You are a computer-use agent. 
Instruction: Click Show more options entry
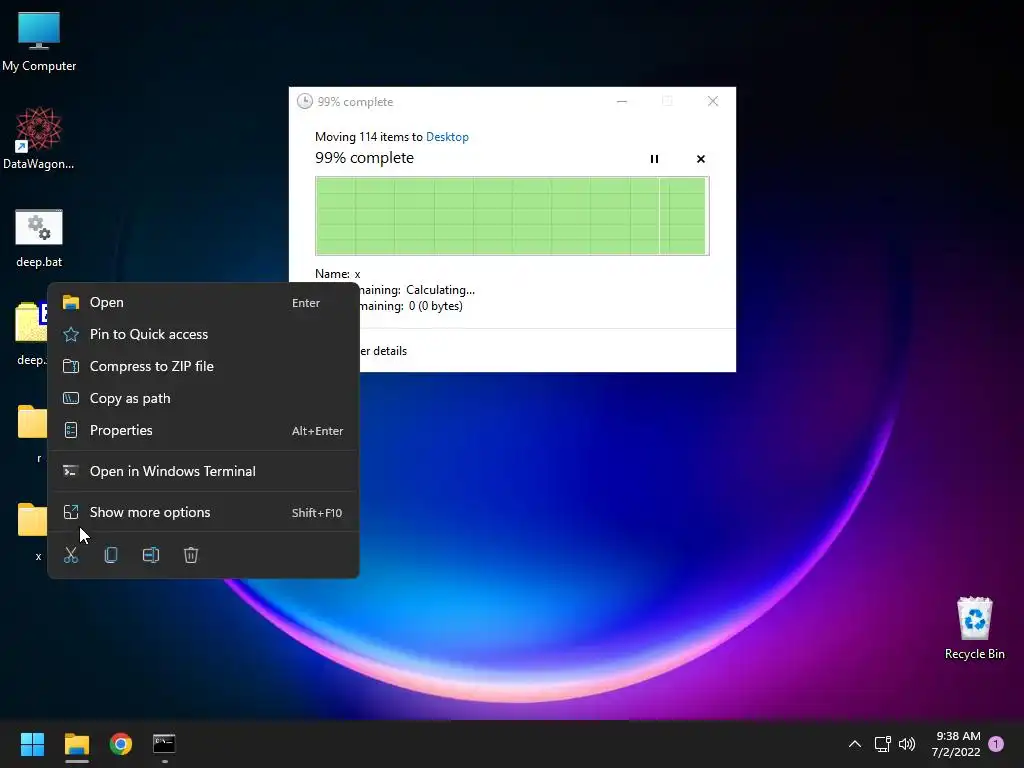(x=203, y=513)
